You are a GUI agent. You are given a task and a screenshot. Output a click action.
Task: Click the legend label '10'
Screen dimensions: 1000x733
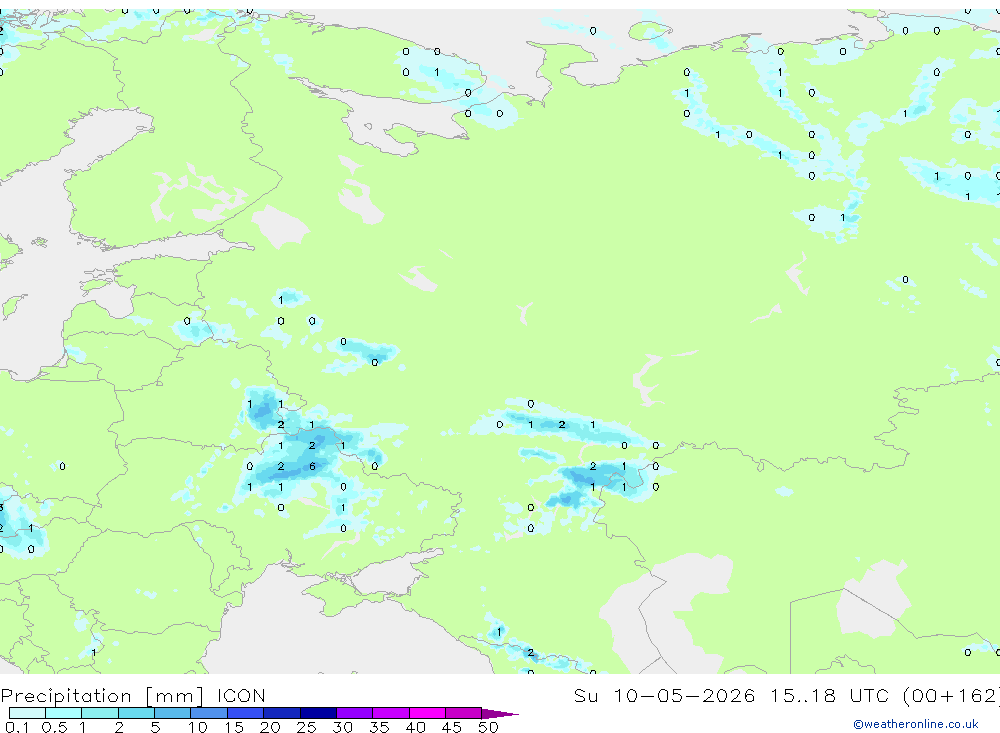198,727
